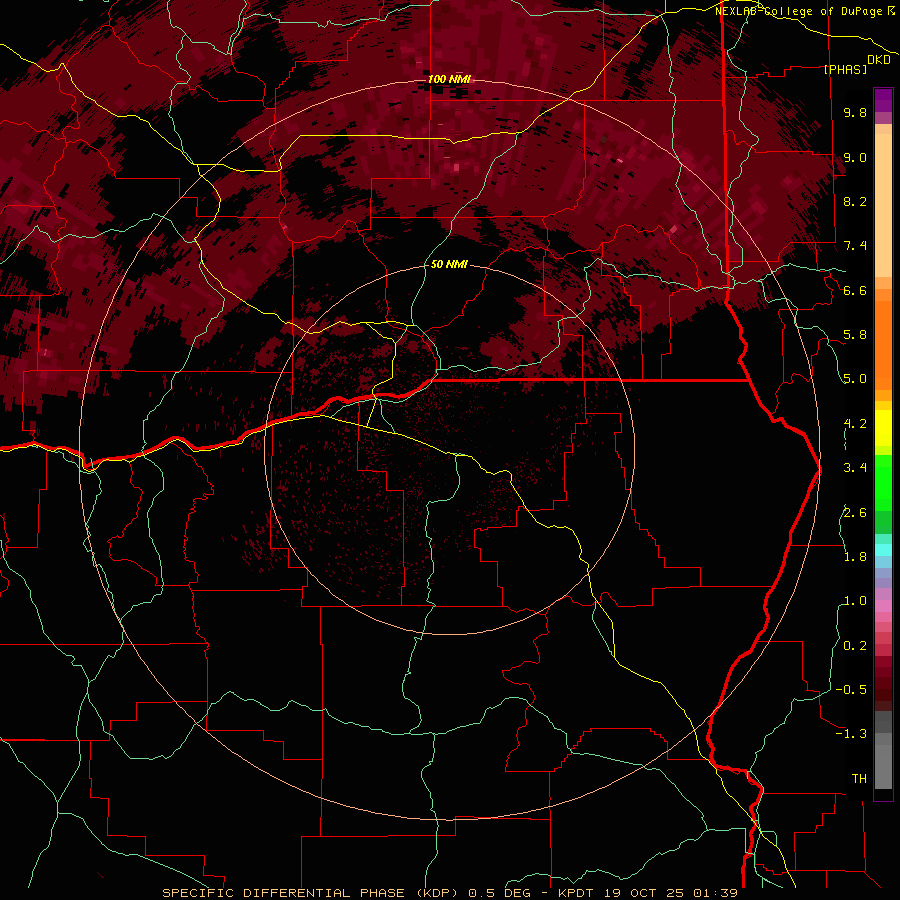The width and height of the screenshot is (900, 900).
Task: Click the 1.0 value on the color scale
Action: point(855,601)
